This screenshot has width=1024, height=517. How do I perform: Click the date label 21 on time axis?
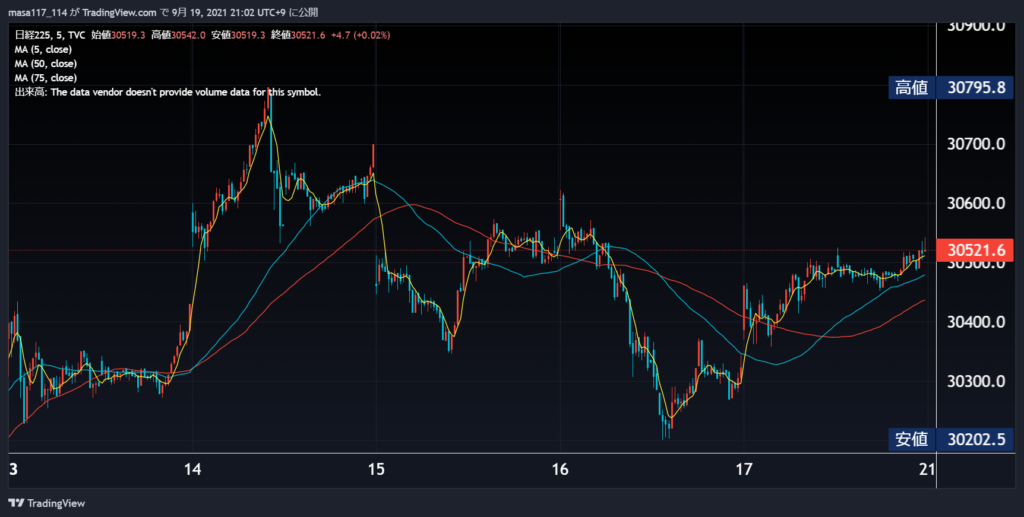pos(927,469)
